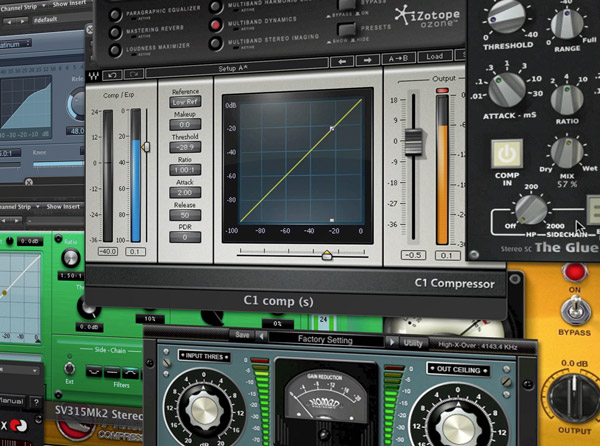Open the Out Ceiling label selector
This screenshot has height=446, width=600.
458,369
